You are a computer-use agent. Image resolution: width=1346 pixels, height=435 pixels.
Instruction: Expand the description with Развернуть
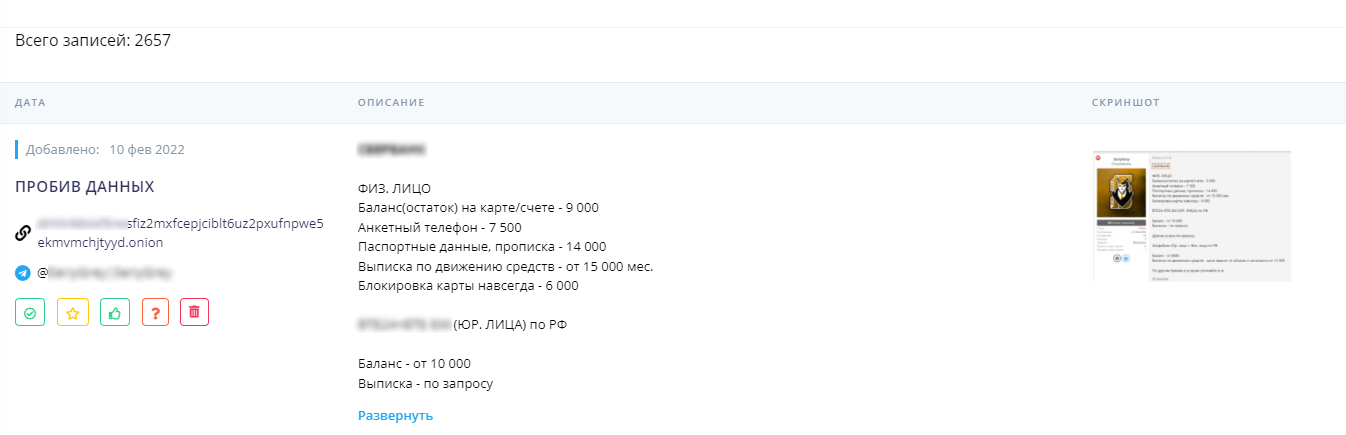(395, 415)
